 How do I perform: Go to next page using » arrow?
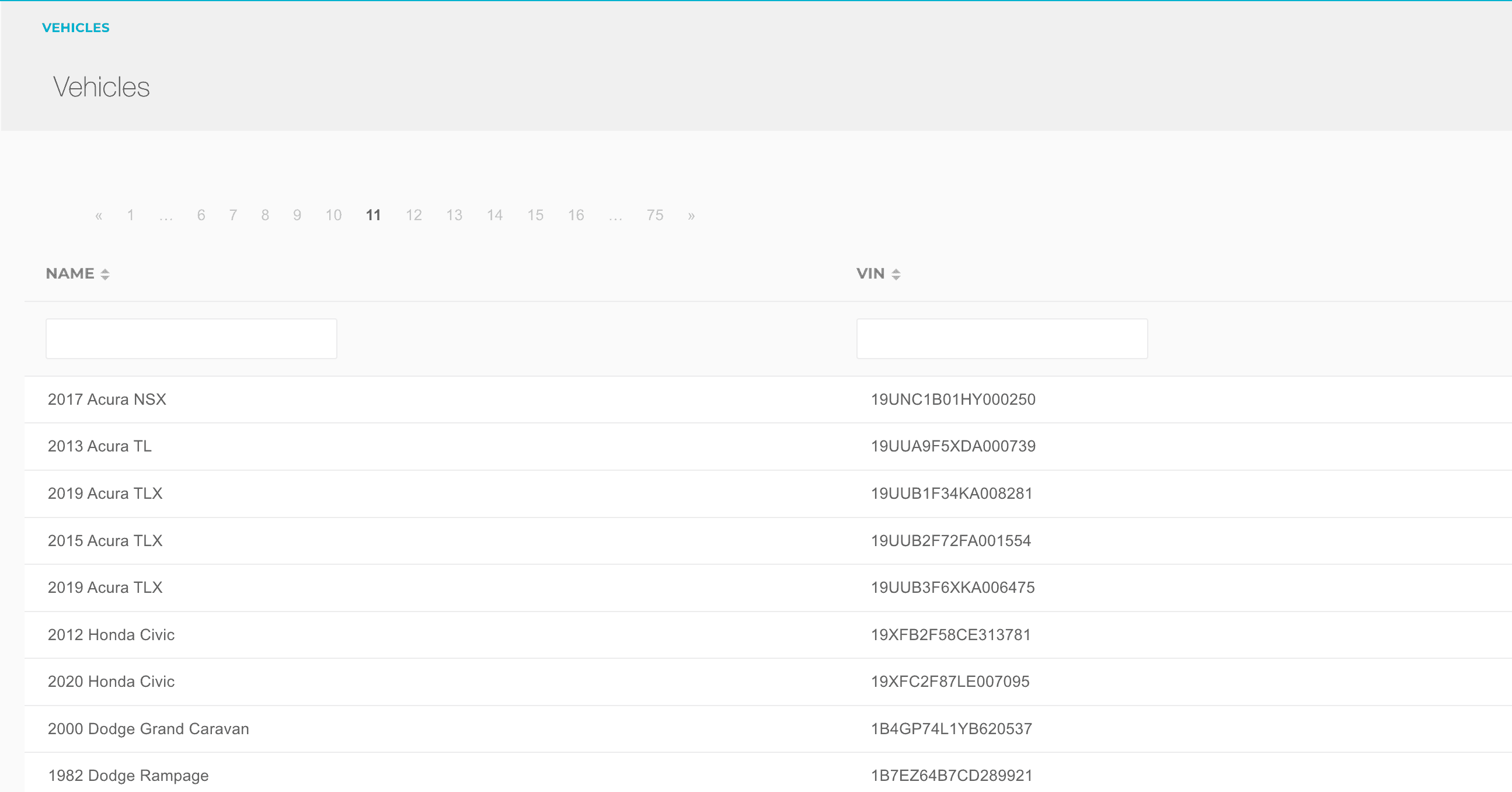(691, 216)
